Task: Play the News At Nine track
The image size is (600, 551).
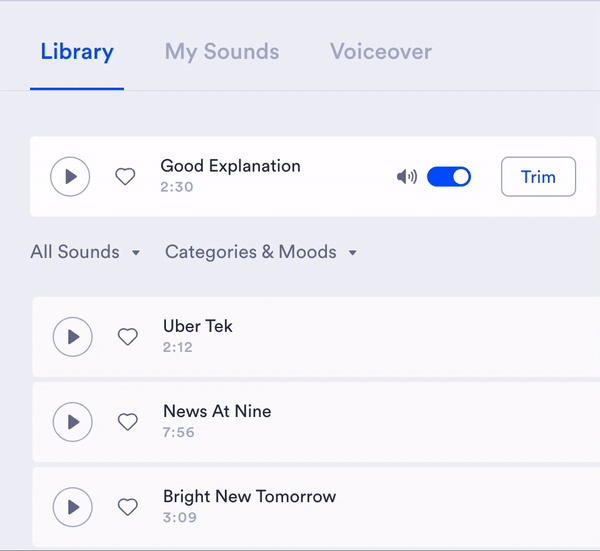Action: click(x=72, y=422)
